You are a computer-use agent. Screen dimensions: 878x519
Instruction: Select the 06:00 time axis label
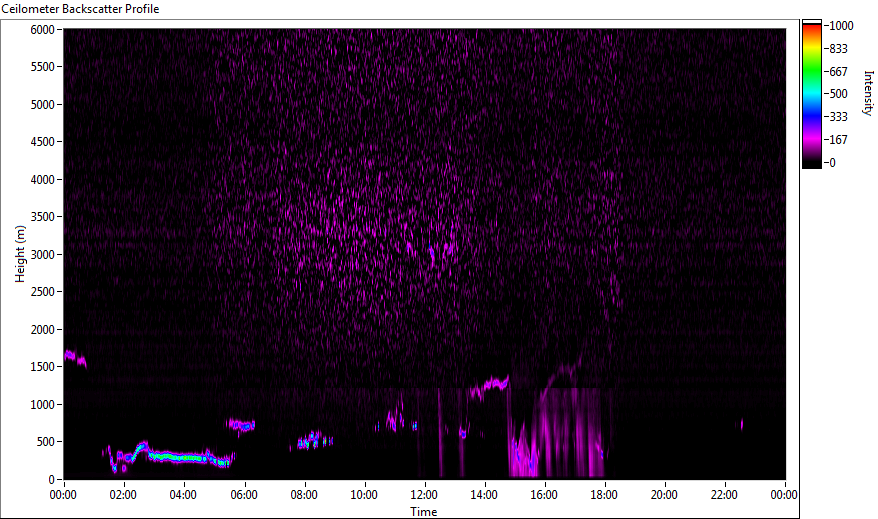(x=244, y=495)
